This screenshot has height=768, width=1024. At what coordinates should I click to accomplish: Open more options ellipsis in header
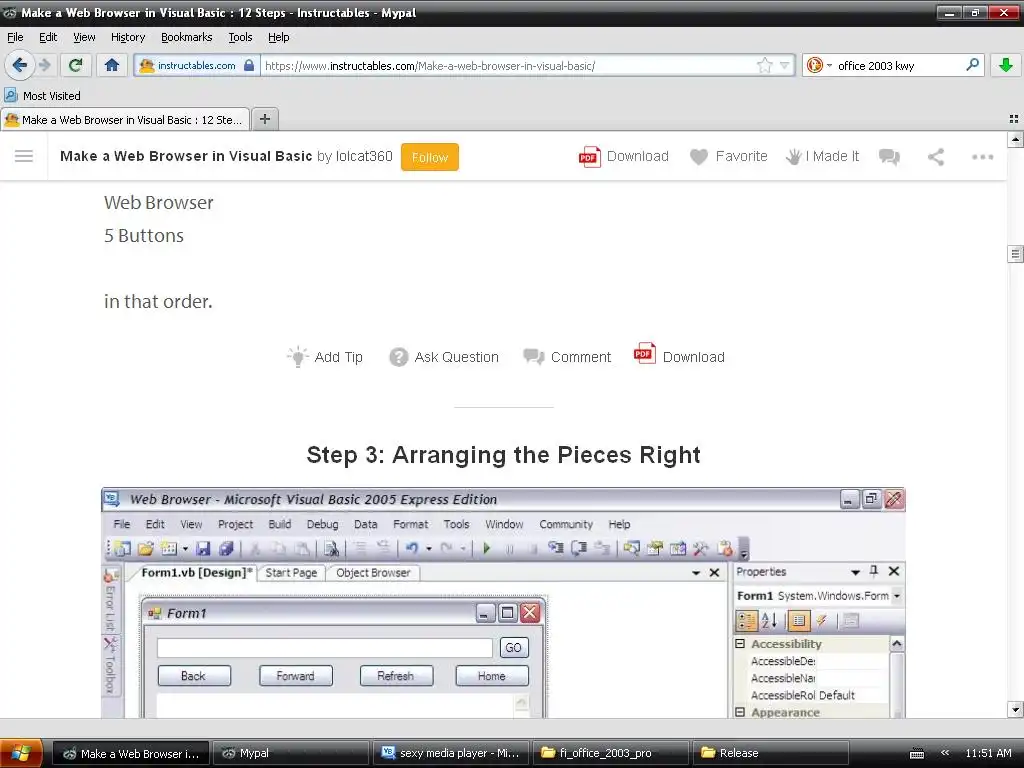[x=982, y=157]
